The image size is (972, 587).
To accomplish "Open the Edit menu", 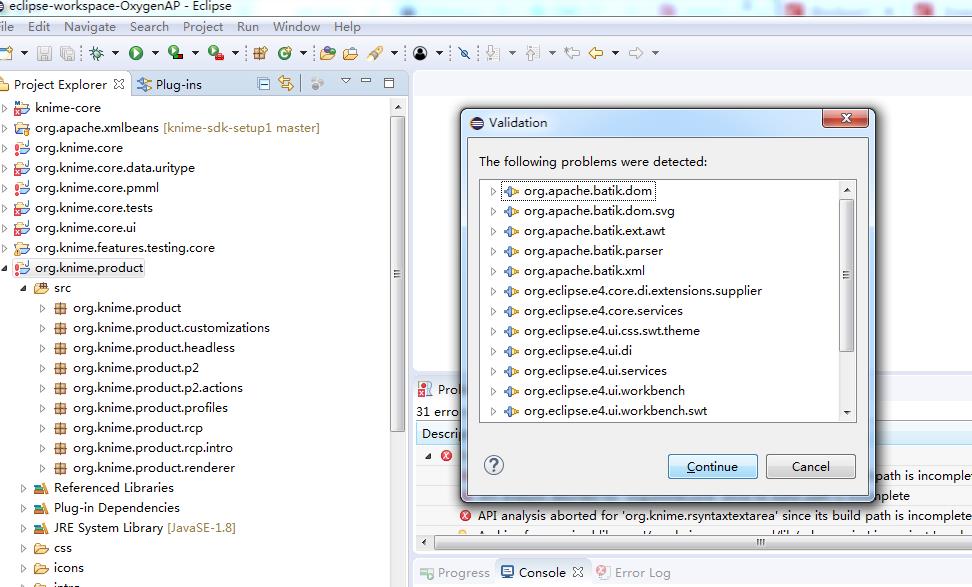I will pos(39,27).
